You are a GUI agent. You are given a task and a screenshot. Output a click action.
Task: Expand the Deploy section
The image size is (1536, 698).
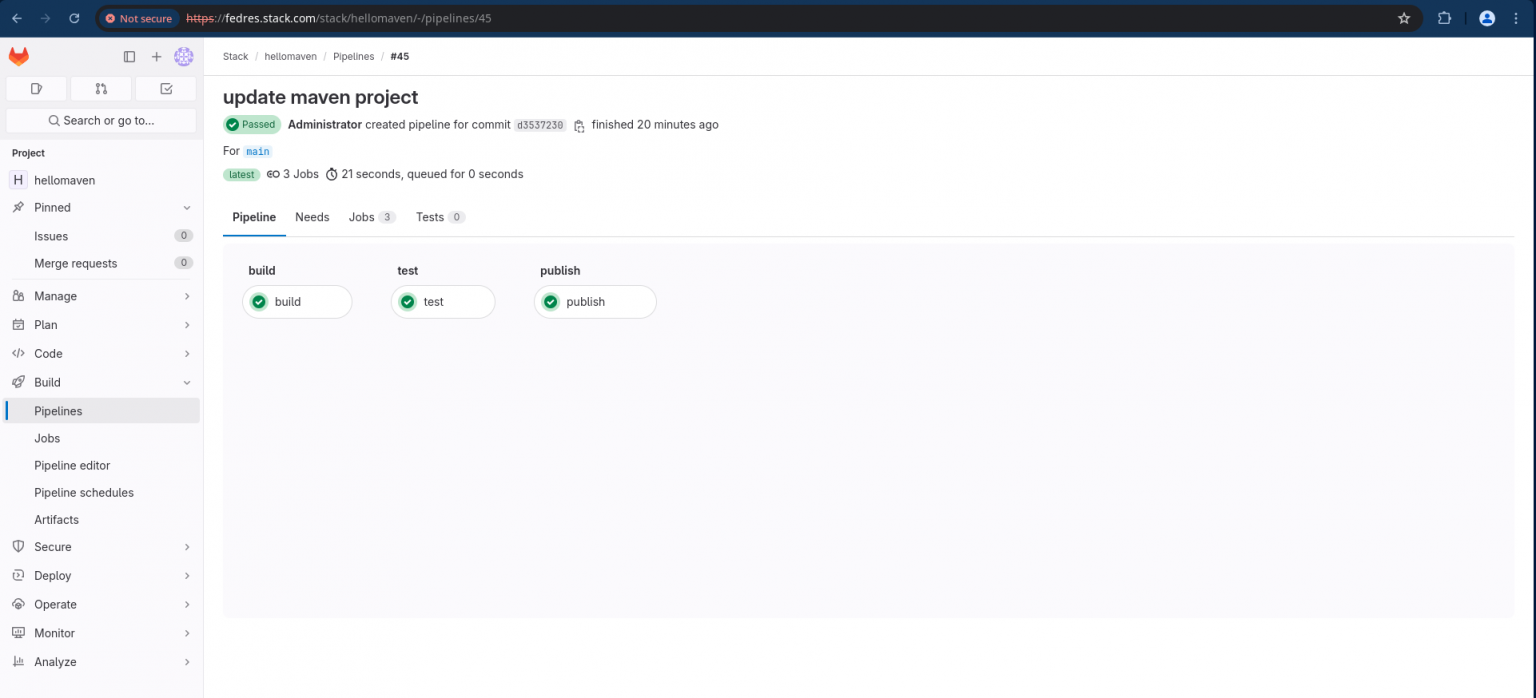[185, 575]
